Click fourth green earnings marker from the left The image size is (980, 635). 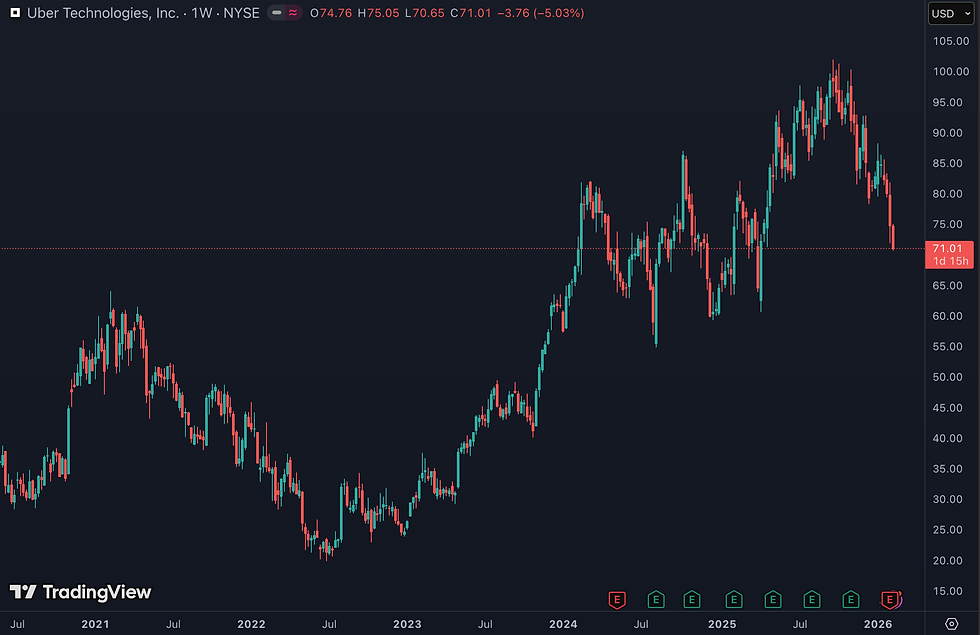773,600
